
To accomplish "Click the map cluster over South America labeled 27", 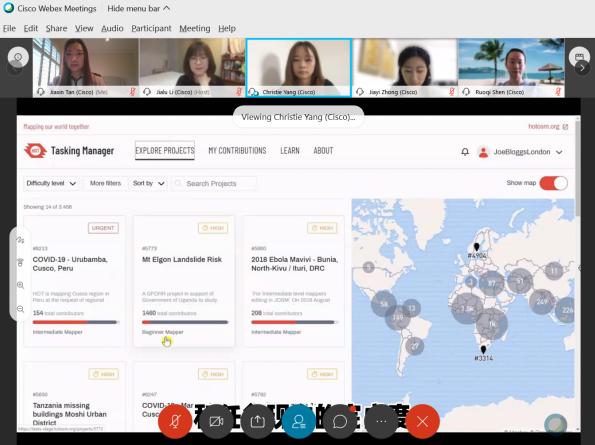I will (414, 346).
